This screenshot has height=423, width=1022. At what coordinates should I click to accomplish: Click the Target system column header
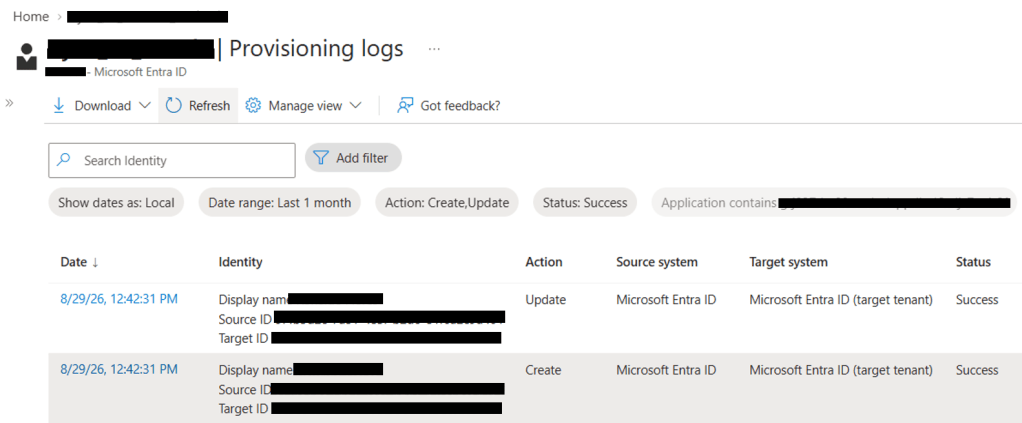pos(789,262)
